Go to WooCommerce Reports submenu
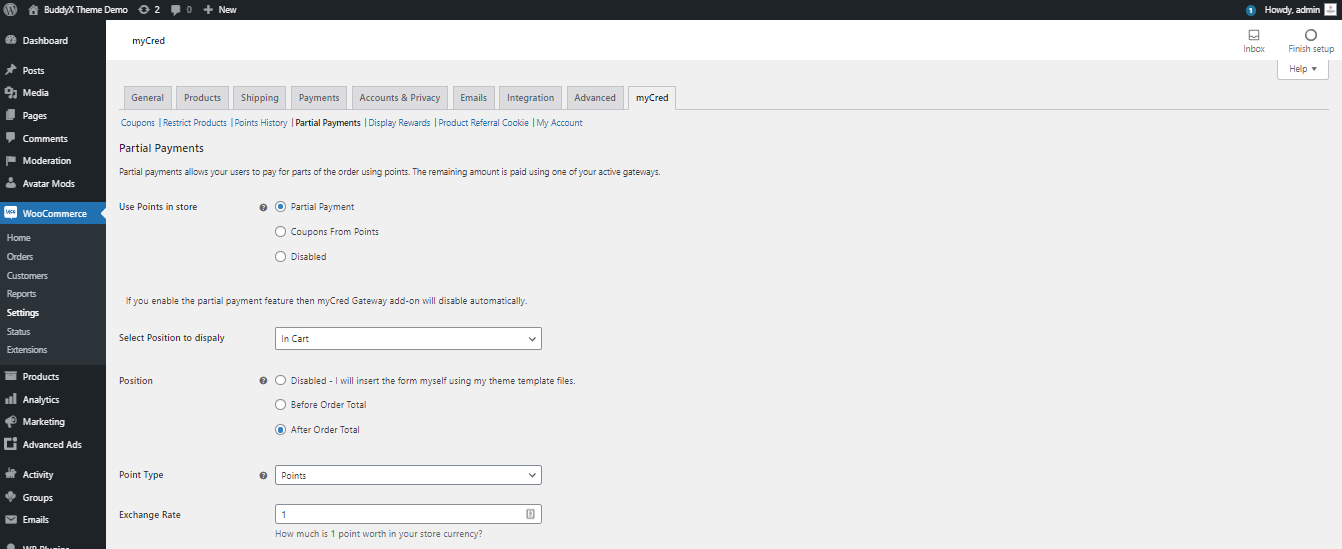1342x549 pixels. click(21, 294)
